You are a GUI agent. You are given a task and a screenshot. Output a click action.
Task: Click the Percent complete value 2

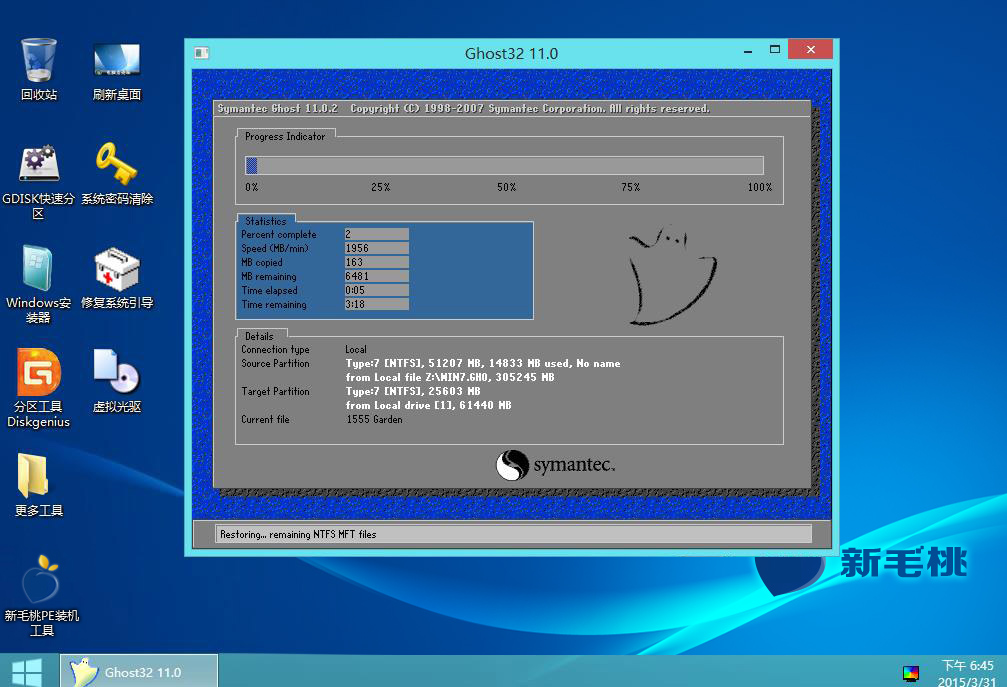(376, 234)
